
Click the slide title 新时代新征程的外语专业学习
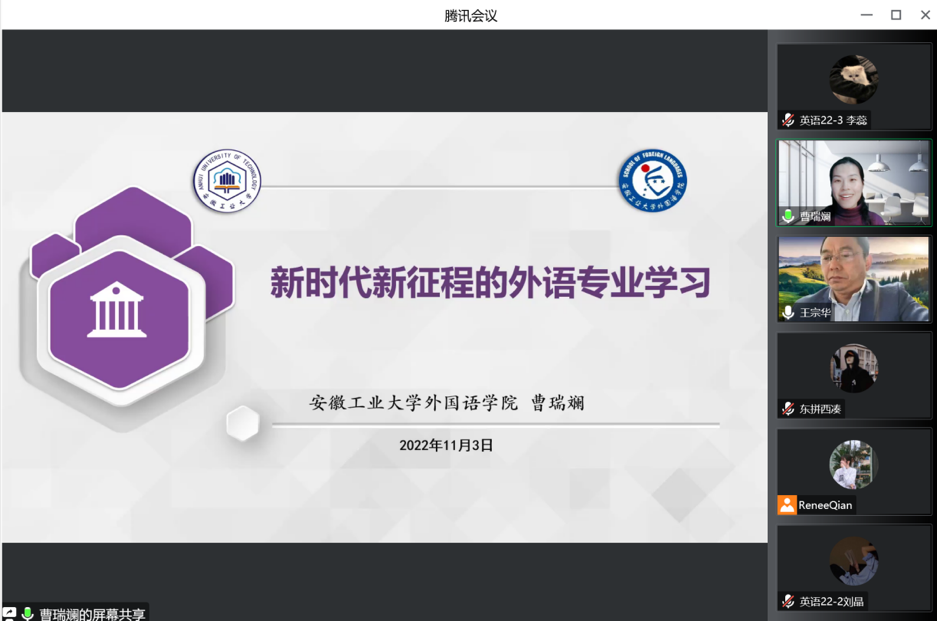tap(490, 283)
